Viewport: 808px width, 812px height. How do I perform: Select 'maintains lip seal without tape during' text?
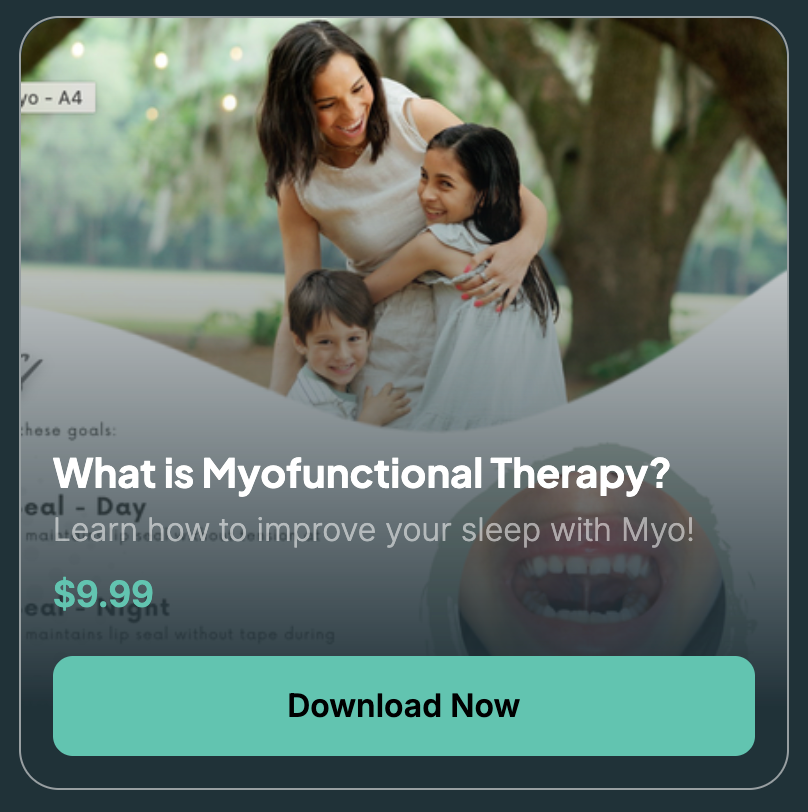pyautogui.click(x=180, y=634)
